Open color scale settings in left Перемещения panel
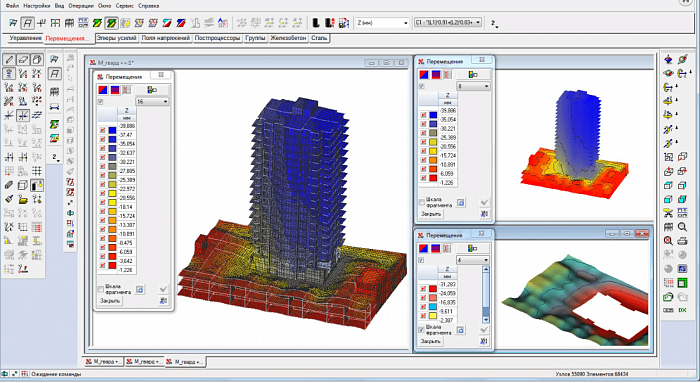Viewport: 700px width, 383px height. (x=152, y=90)
